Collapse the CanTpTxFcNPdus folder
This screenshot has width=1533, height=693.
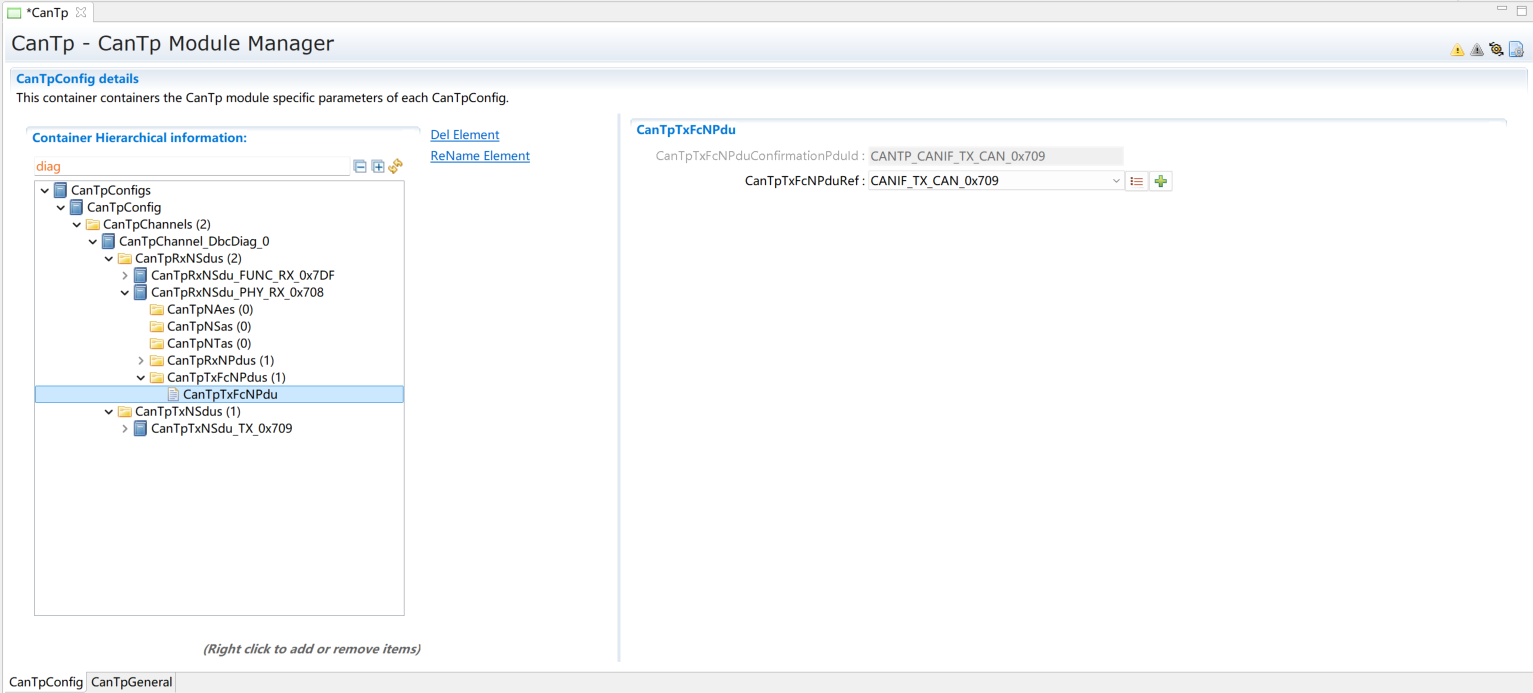[x=141, y=378]
